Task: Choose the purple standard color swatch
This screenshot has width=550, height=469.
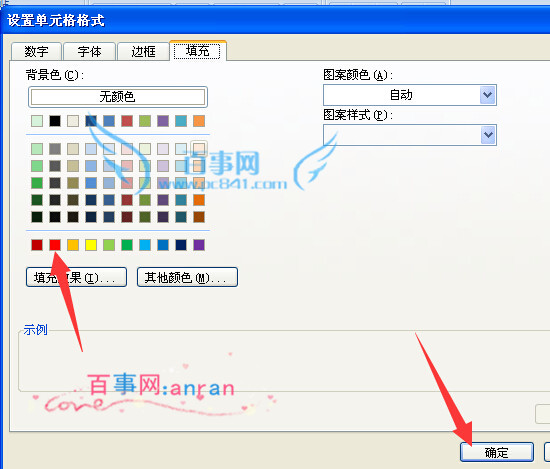Action: pyautogui.click(x=199, y=244)
